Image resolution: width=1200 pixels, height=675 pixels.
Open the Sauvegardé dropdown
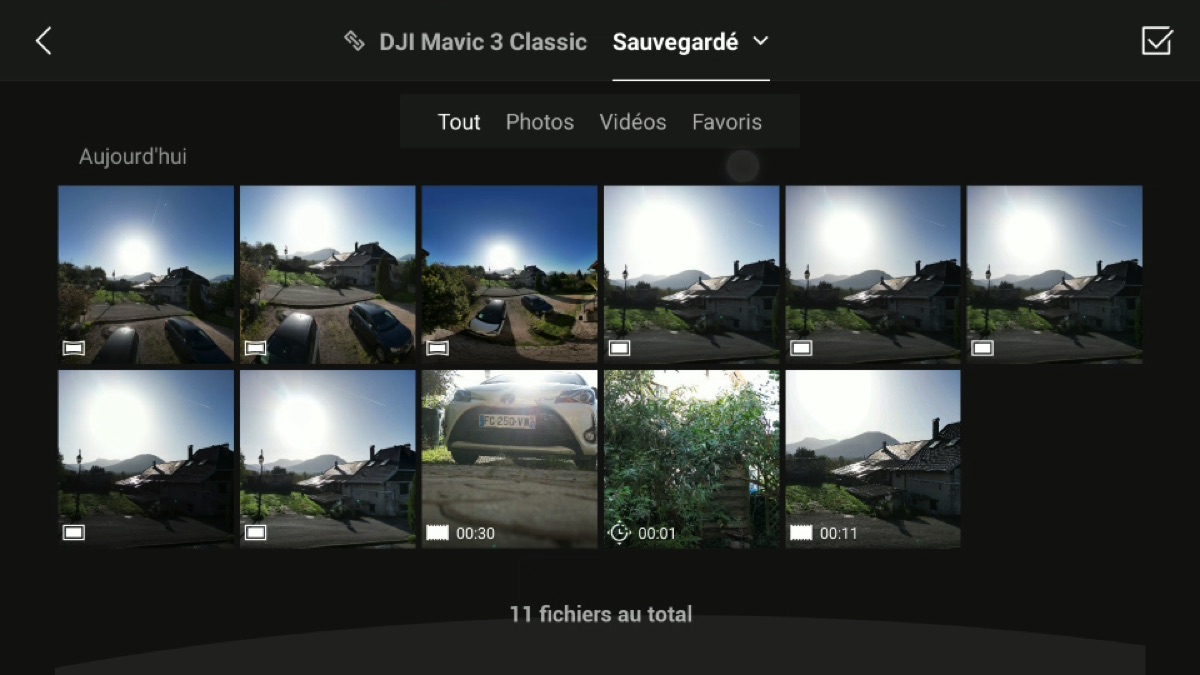point(691,42)
